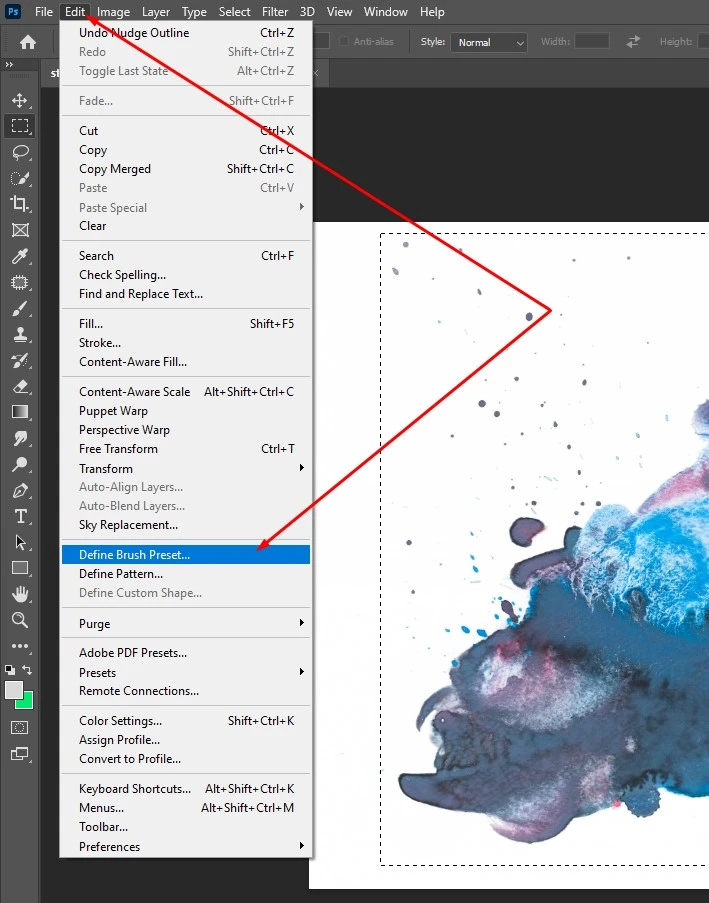Expand the Transform submenu
Image resolution: width=709 pixels, height=903 pixels.
[186, 468]
